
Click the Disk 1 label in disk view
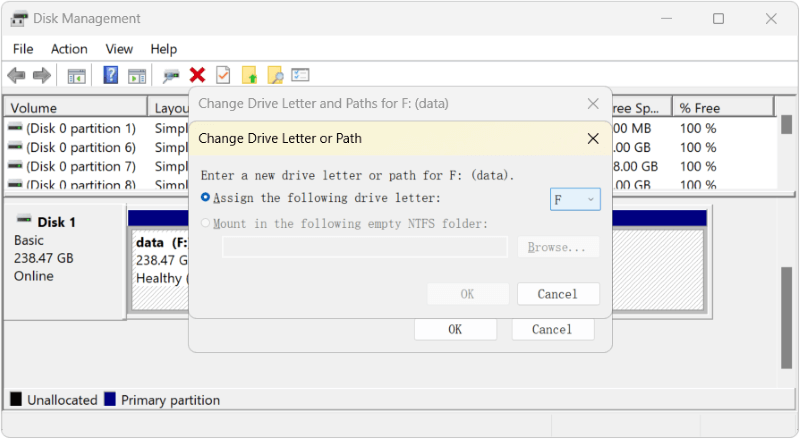(56, 222)
